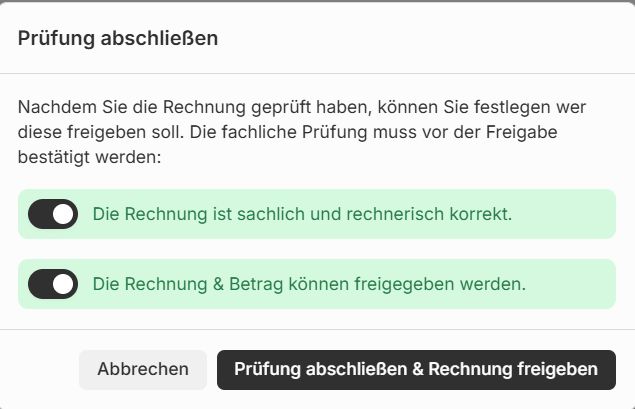Click the description paragraph starting with 'Nachdem Sie'

(302, 131)
